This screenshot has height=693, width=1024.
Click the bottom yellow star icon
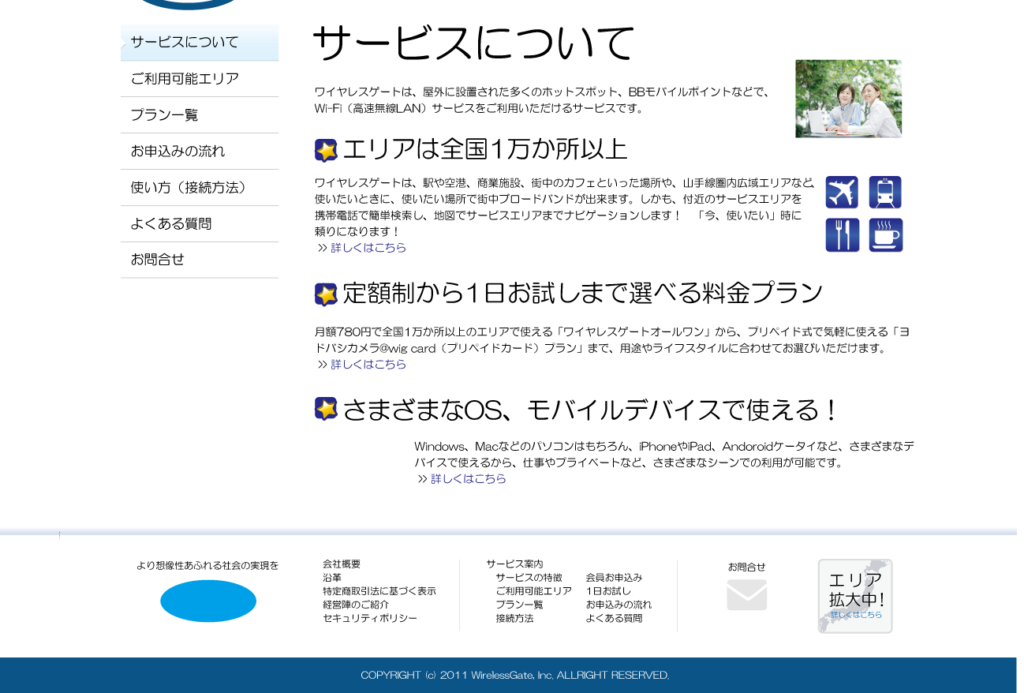pos(325,408)
